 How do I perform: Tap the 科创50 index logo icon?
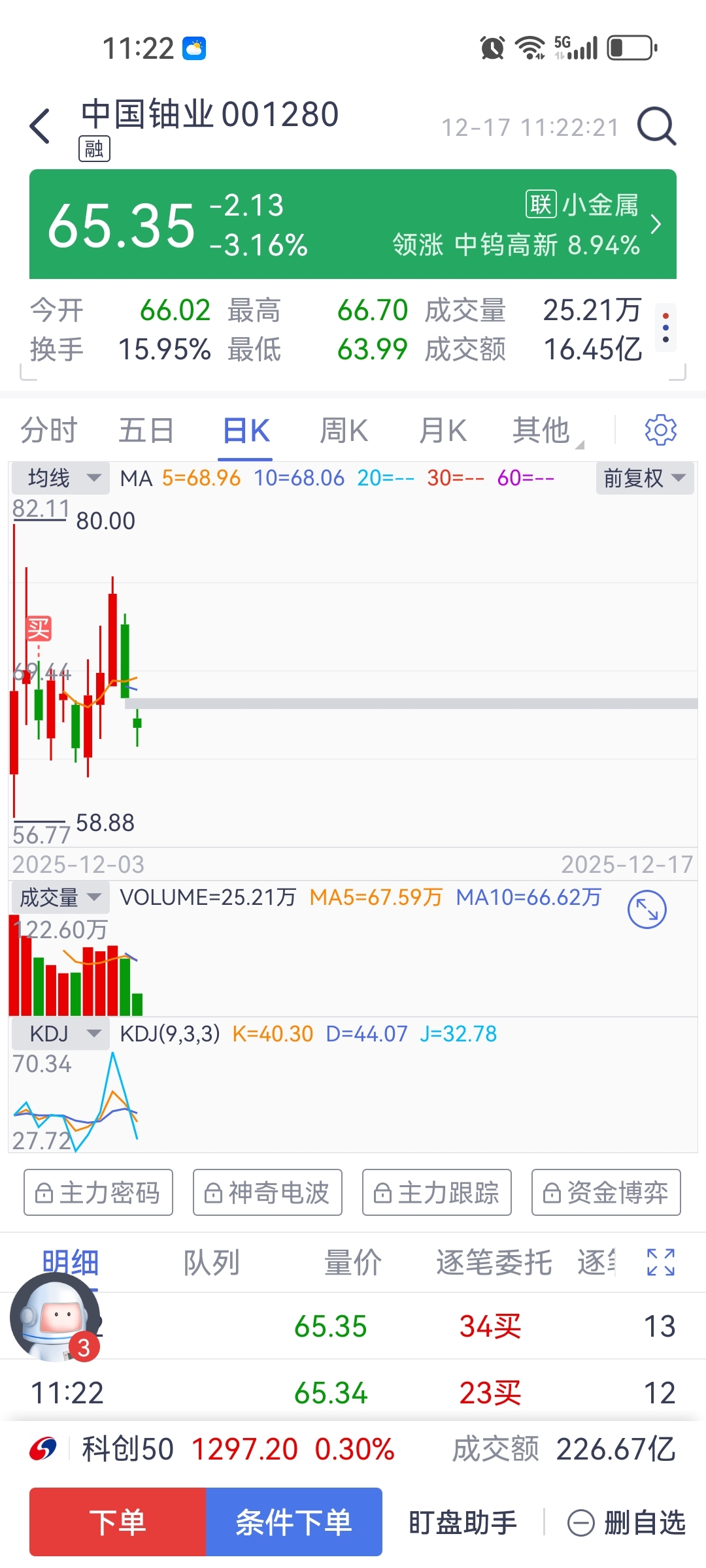pyautogui.click(x=43, y=1449)
